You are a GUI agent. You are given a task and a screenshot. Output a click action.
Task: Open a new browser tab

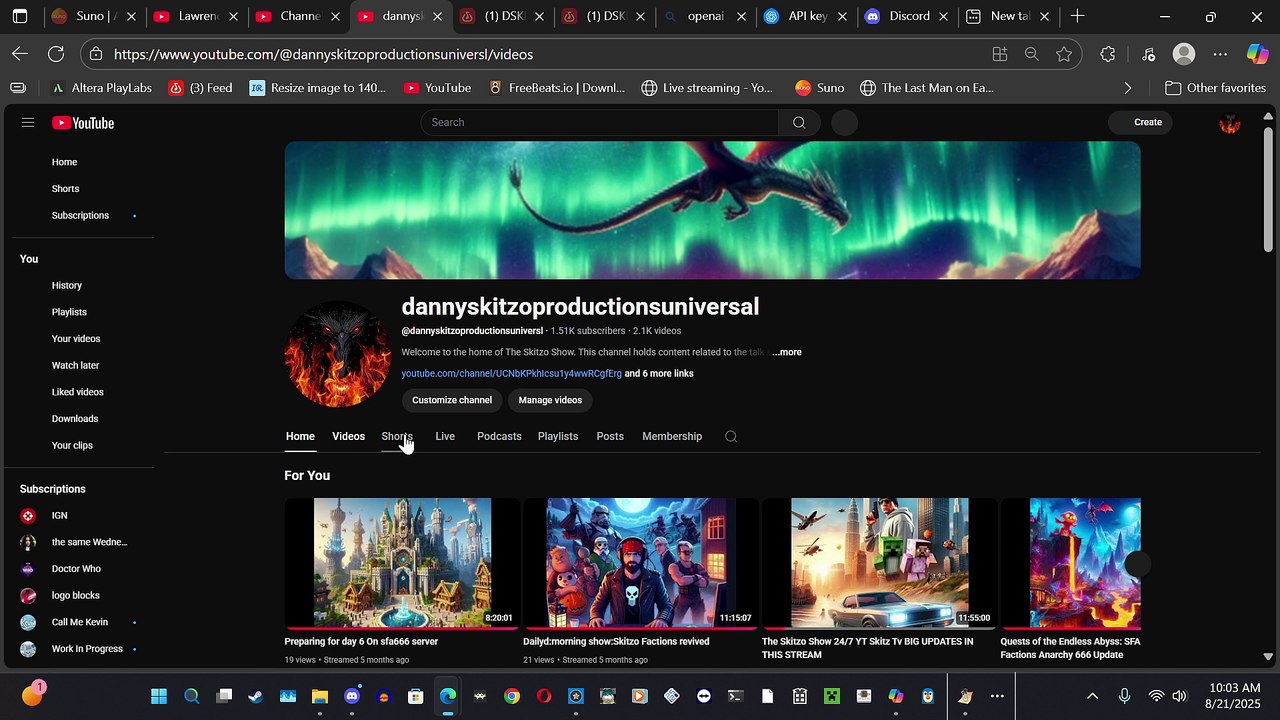(1077, 16)
